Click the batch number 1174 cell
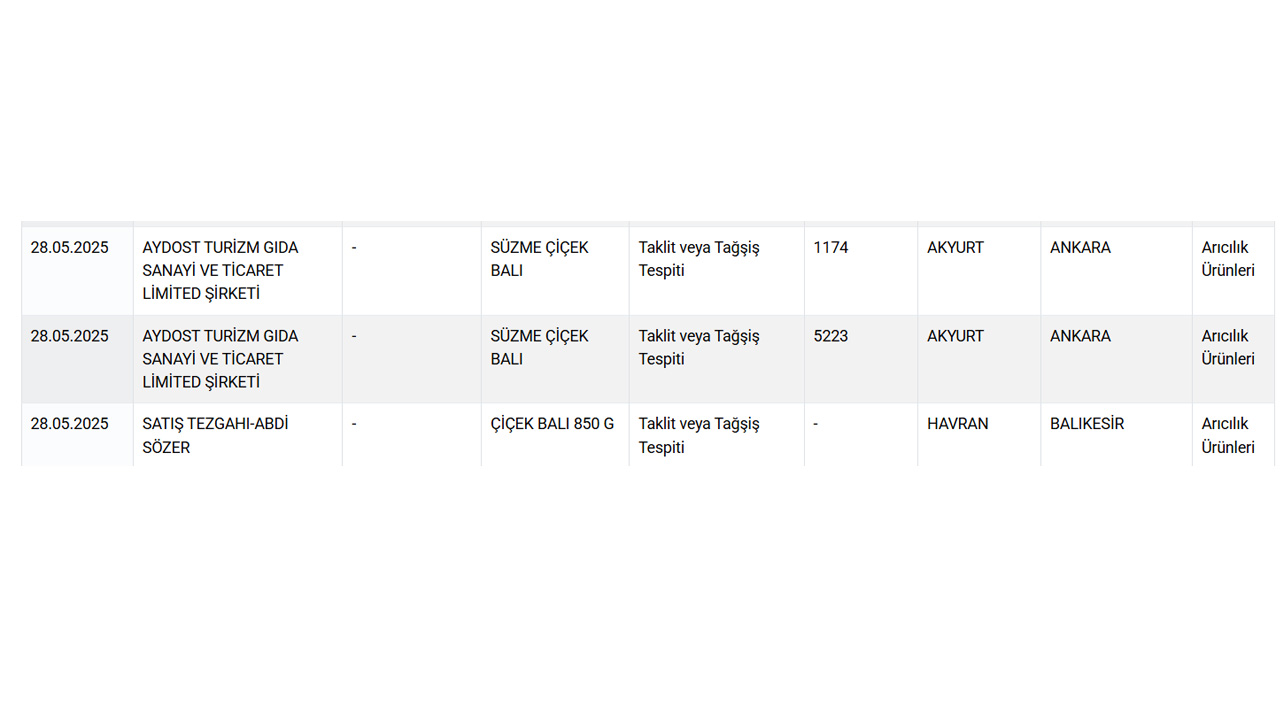The height and width of the screenshot is (720, 1280). coord(831,248)
